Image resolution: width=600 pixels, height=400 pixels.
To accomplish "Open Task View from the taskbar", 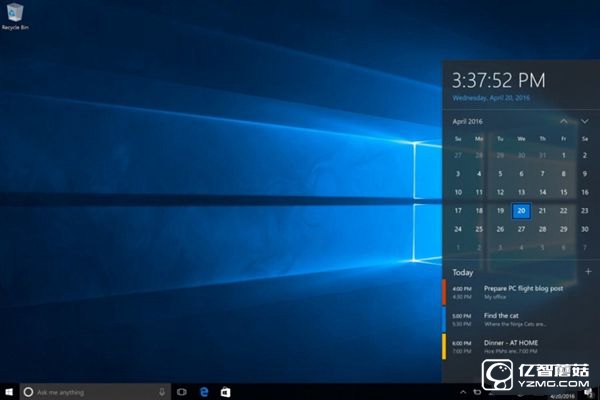I will [x=183, y=392].
